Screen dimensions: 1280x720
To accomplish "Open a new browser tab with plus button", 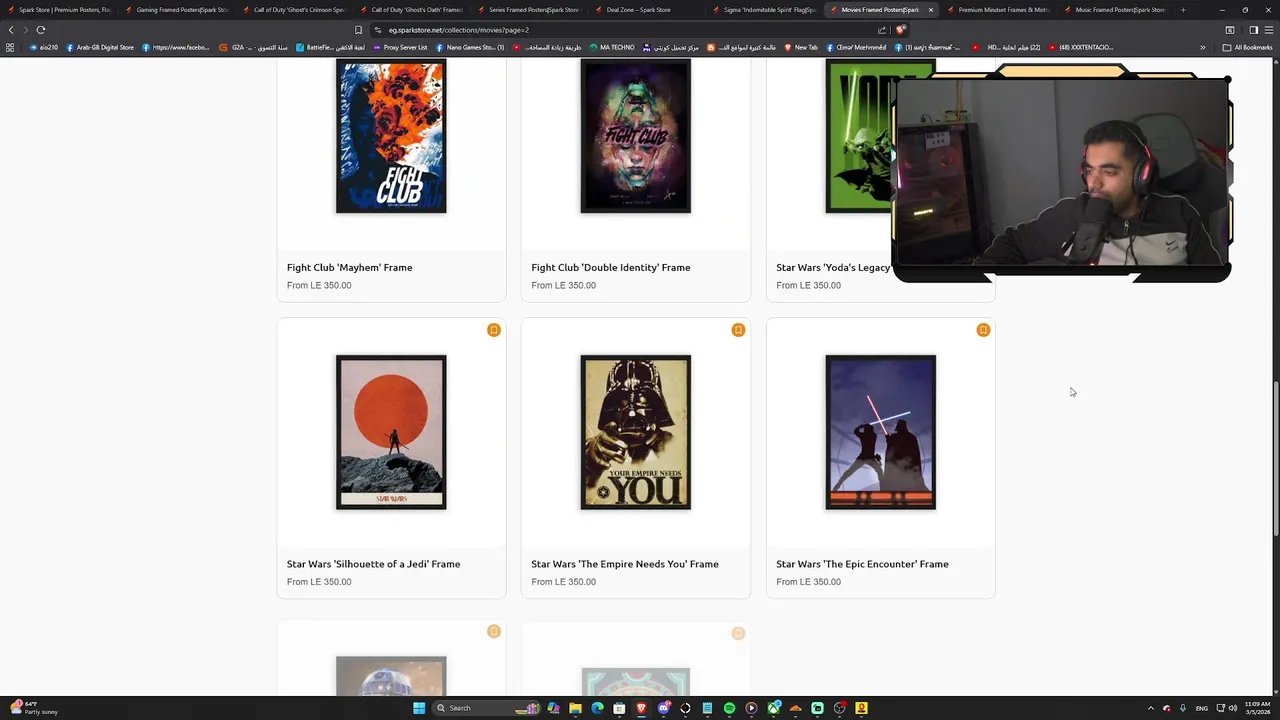I will click(1183, 10).
